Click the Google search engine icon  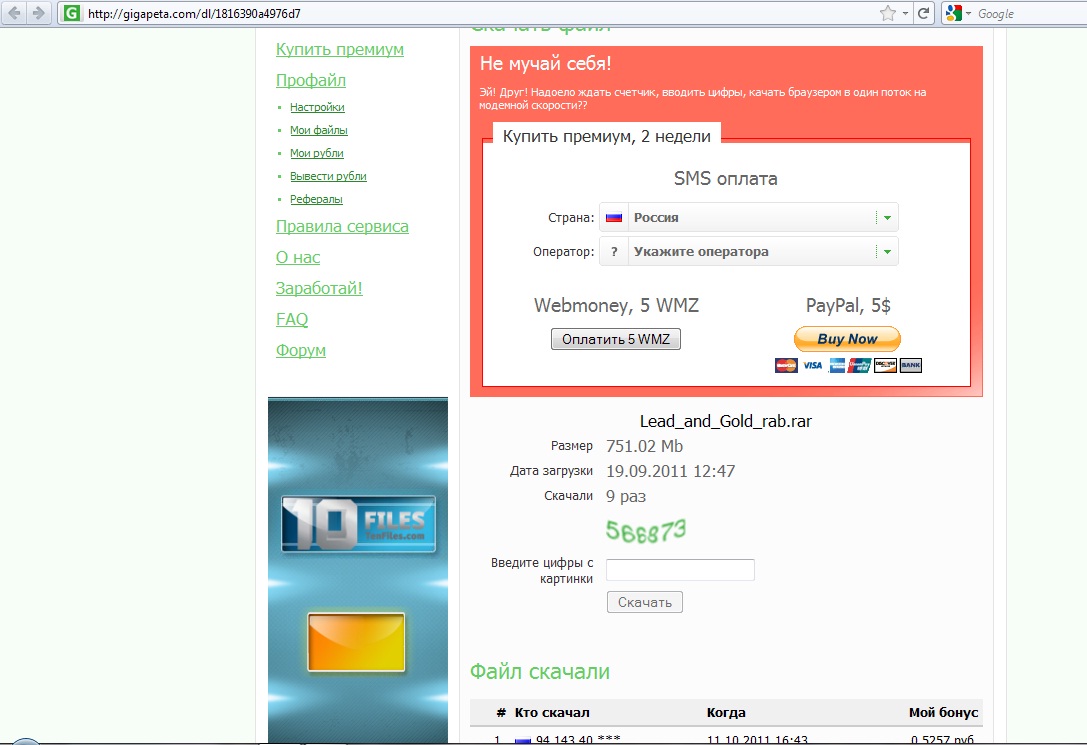[x=953, y=13]
